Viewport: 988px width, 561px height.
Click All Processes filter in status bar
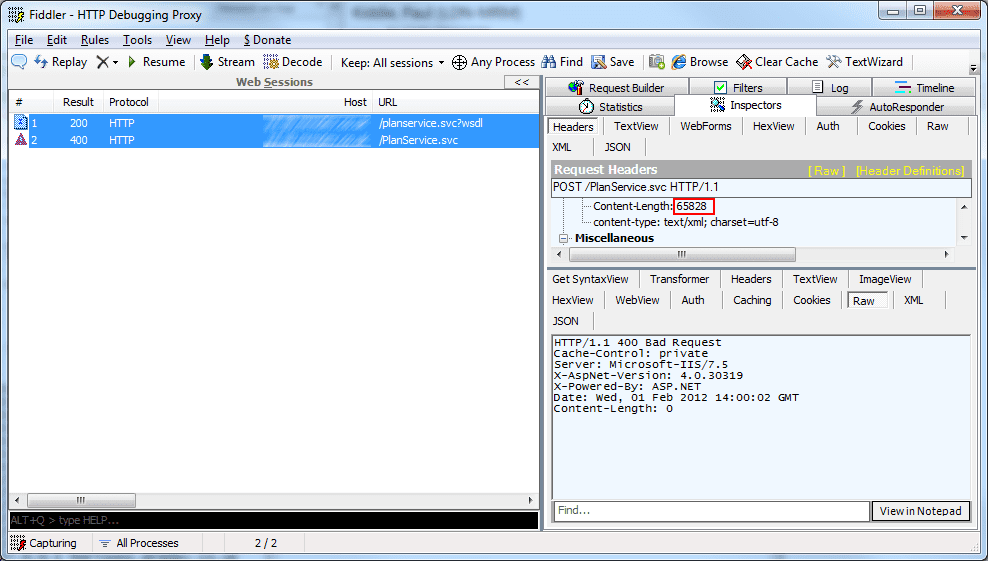click(139, 543)
